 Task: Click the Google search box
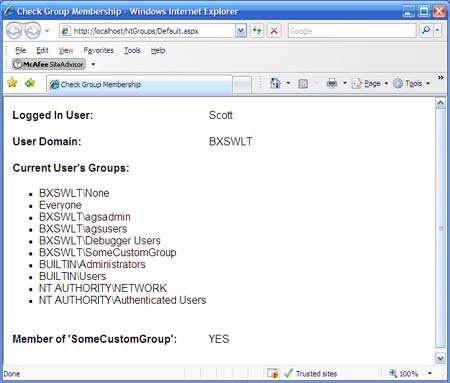coord(352,31)
